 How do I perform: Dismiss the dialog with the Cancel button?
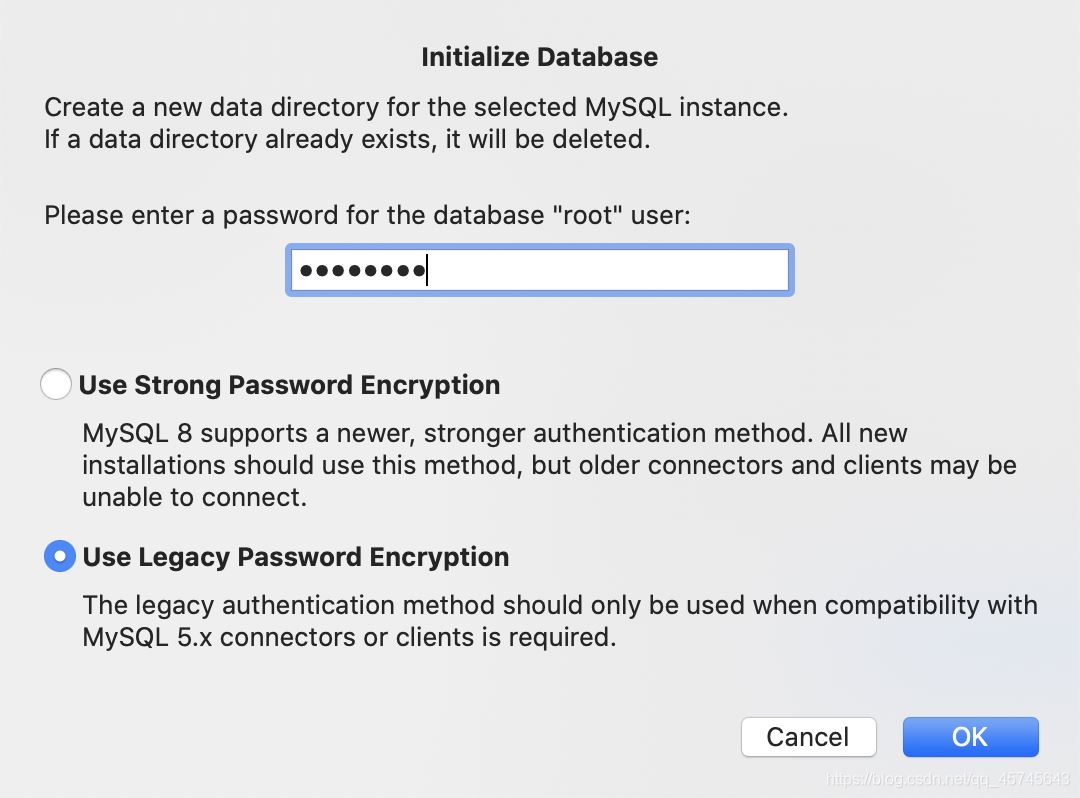tap(809, 737)
